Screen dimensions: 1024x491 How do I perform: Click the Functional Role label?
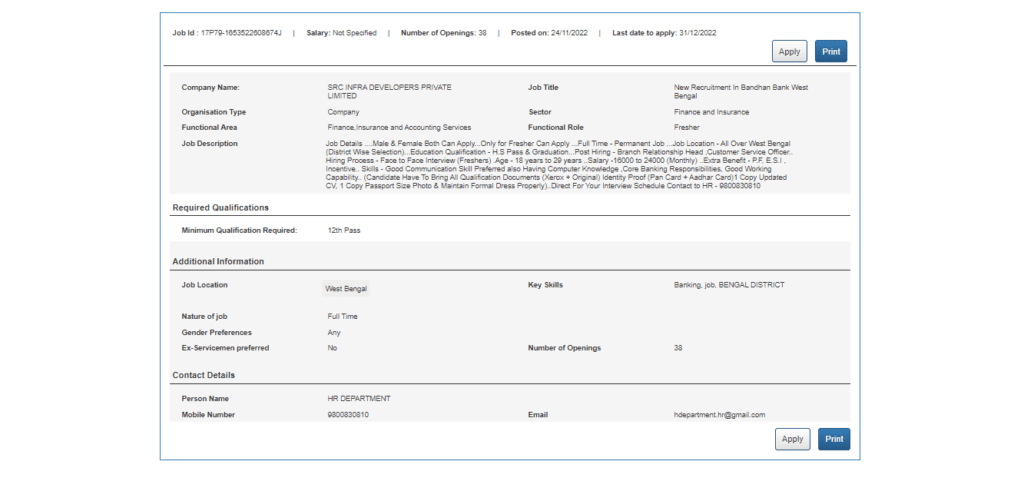pyautogui.click(x=556, y=127)
